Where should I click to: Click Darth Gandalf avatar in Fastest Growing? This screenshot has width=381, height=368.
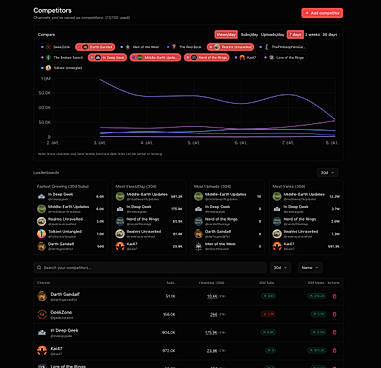(41, 246)
